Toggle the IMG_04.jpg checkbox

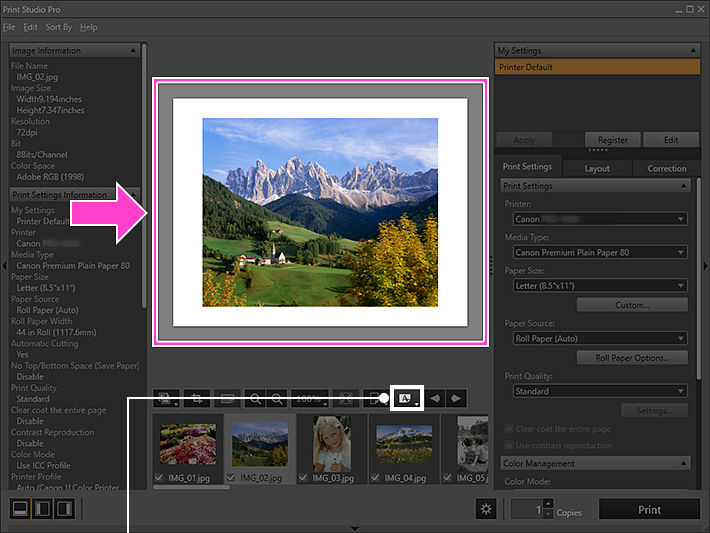point(376,478)
